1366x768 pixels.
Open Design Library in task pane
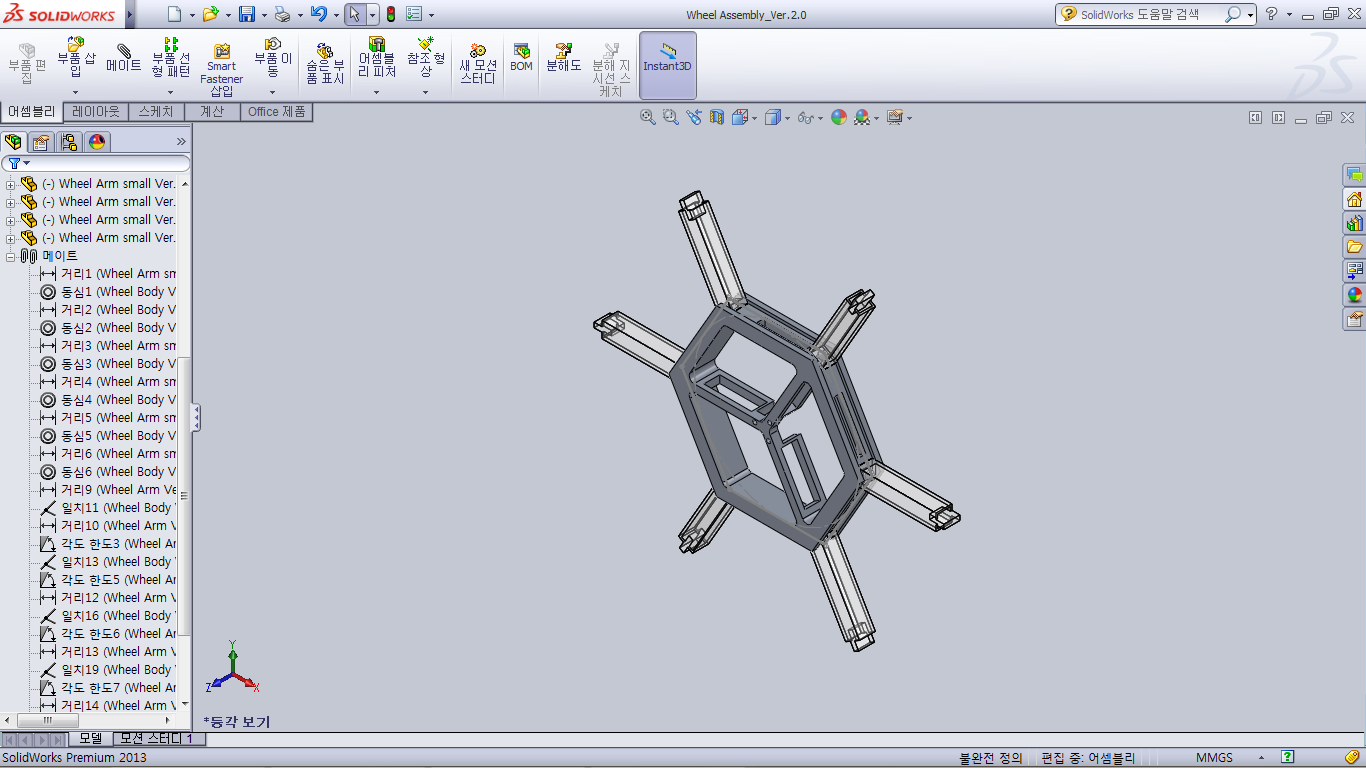(1354, 223)
